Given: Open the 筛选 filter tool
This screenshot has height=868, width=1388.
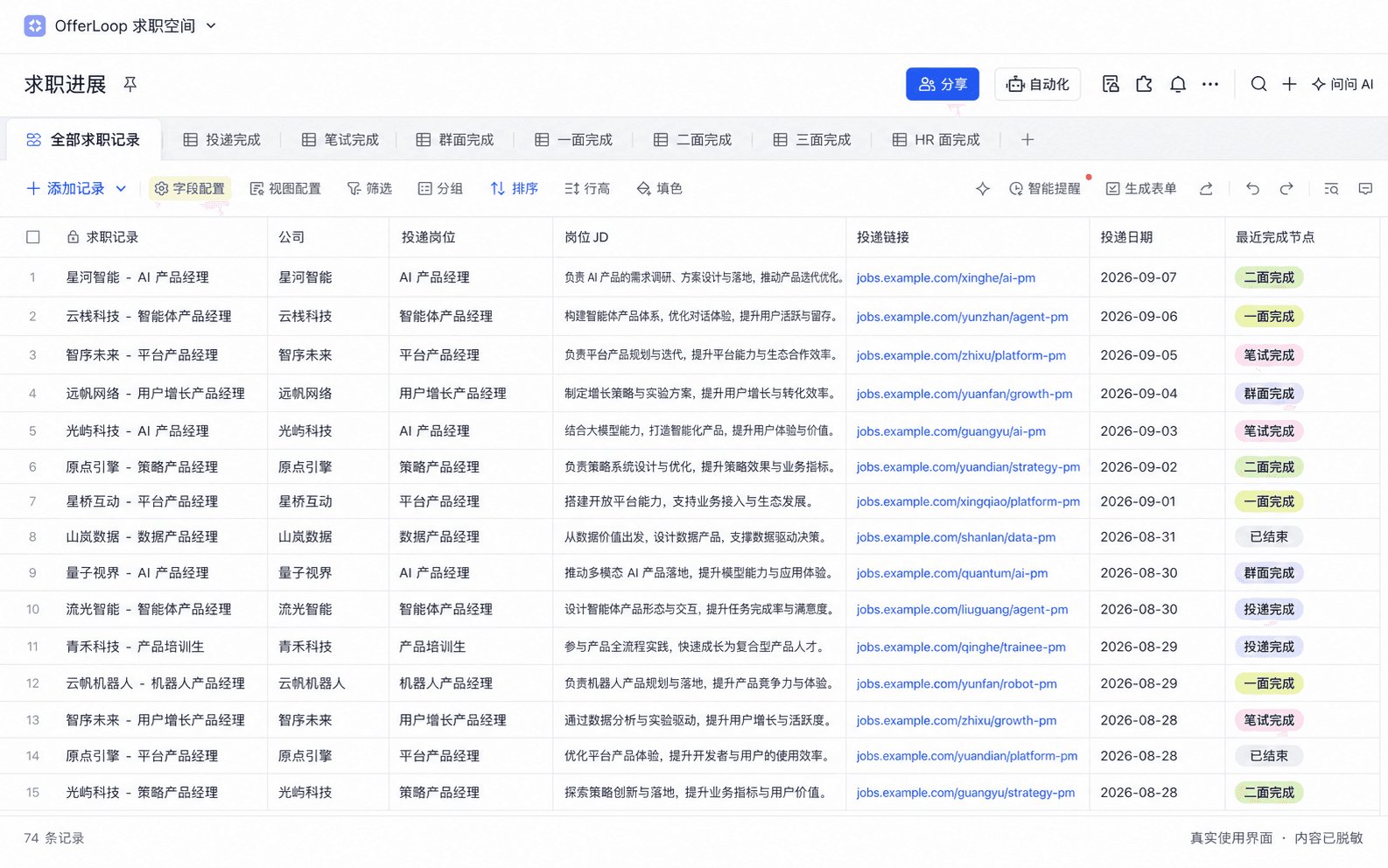Looking at the screenshot, I should (369, 188).
